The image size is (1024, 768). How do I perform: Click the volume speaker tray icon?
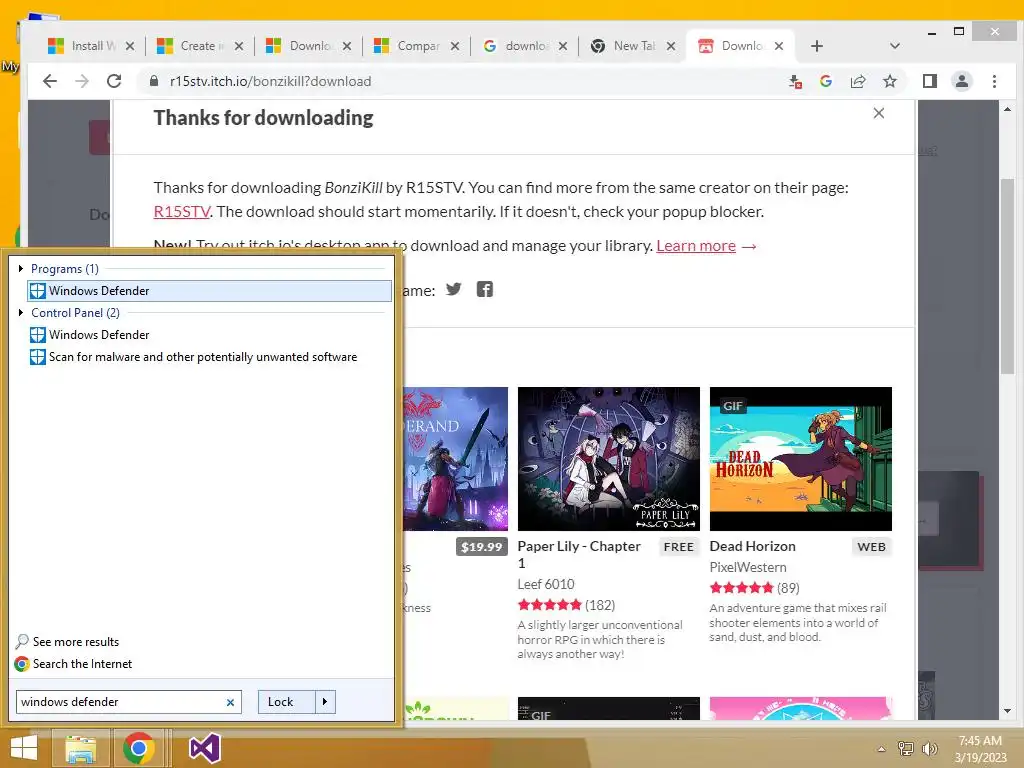929,749
